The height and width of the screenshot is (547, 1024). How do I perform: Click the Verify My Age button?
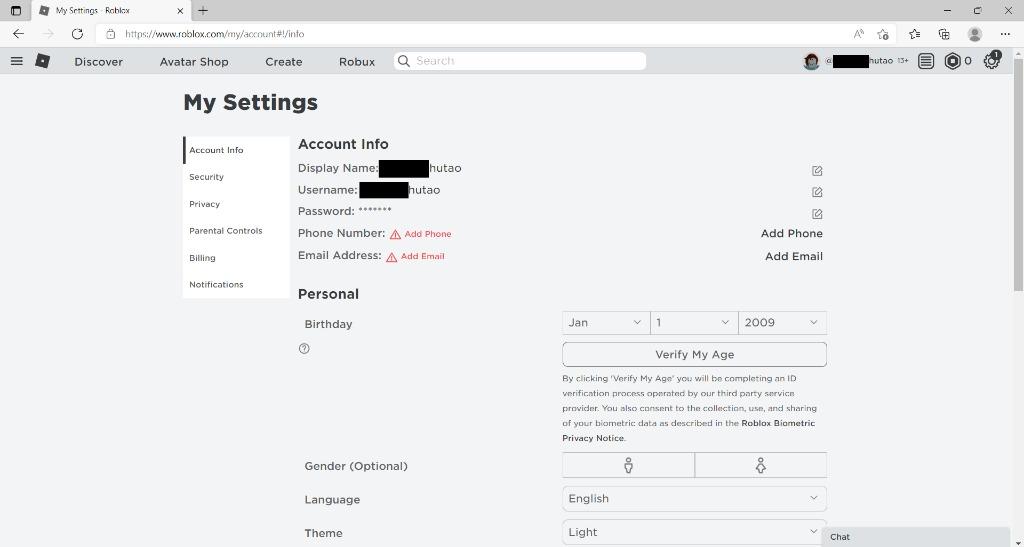click(x=694, y=354)
